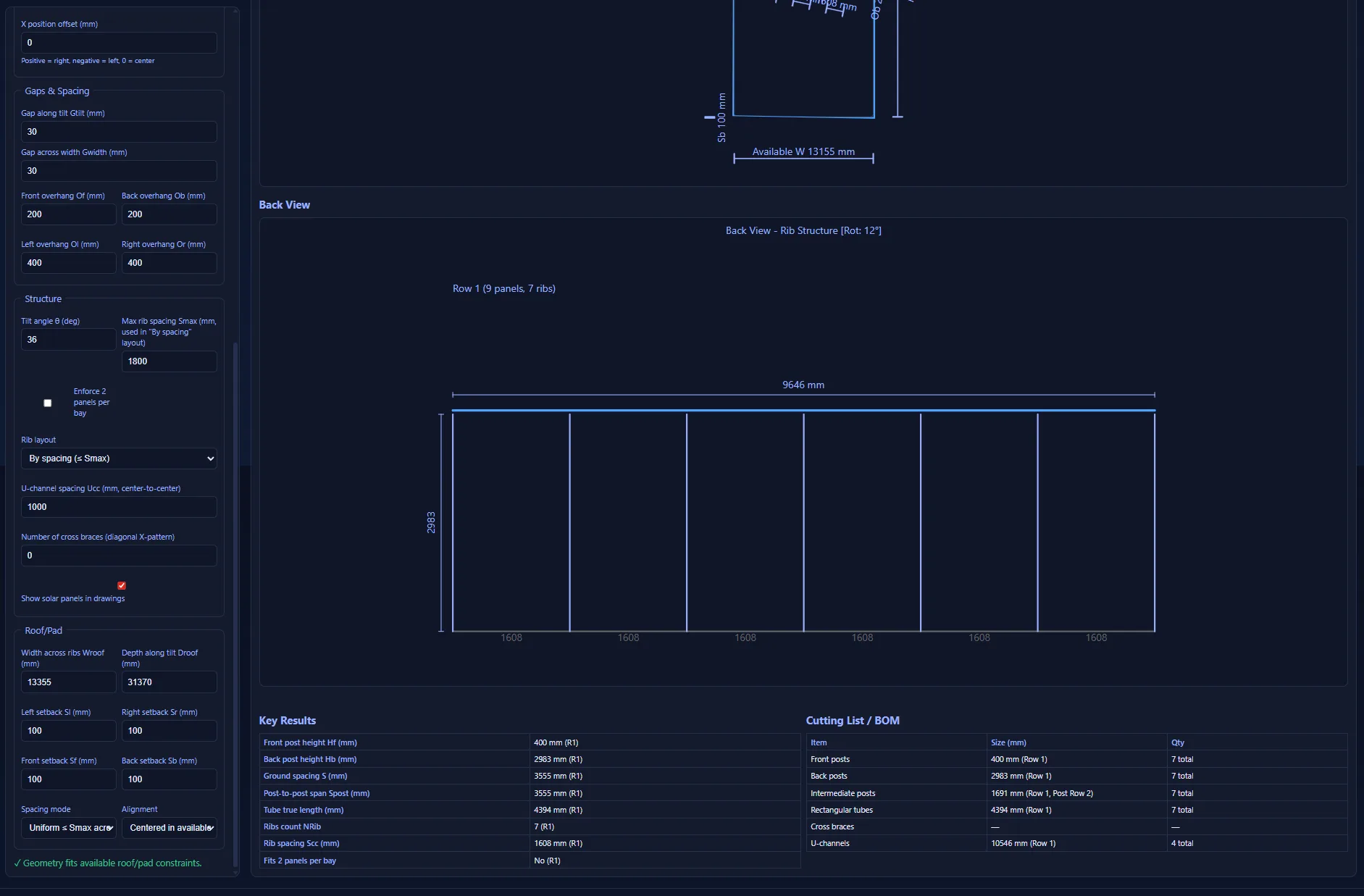Viewport: 1364px width, 896px height.
Task: Open the Alignment dropdown
Action: pyautogui.click(x=170, y=828)
